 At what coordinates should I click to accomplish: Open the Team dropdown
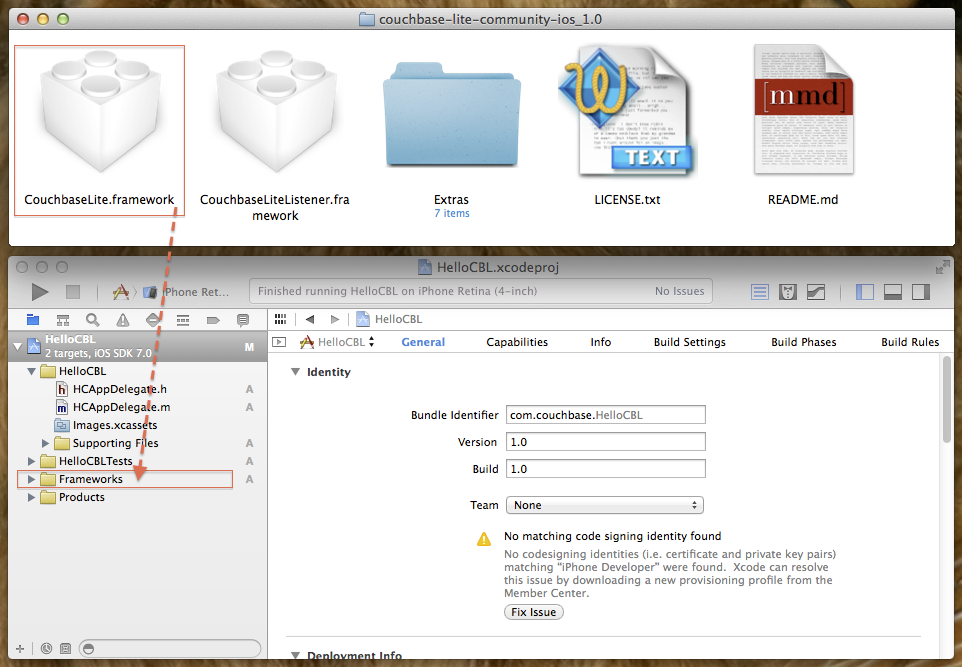point(605,505)
